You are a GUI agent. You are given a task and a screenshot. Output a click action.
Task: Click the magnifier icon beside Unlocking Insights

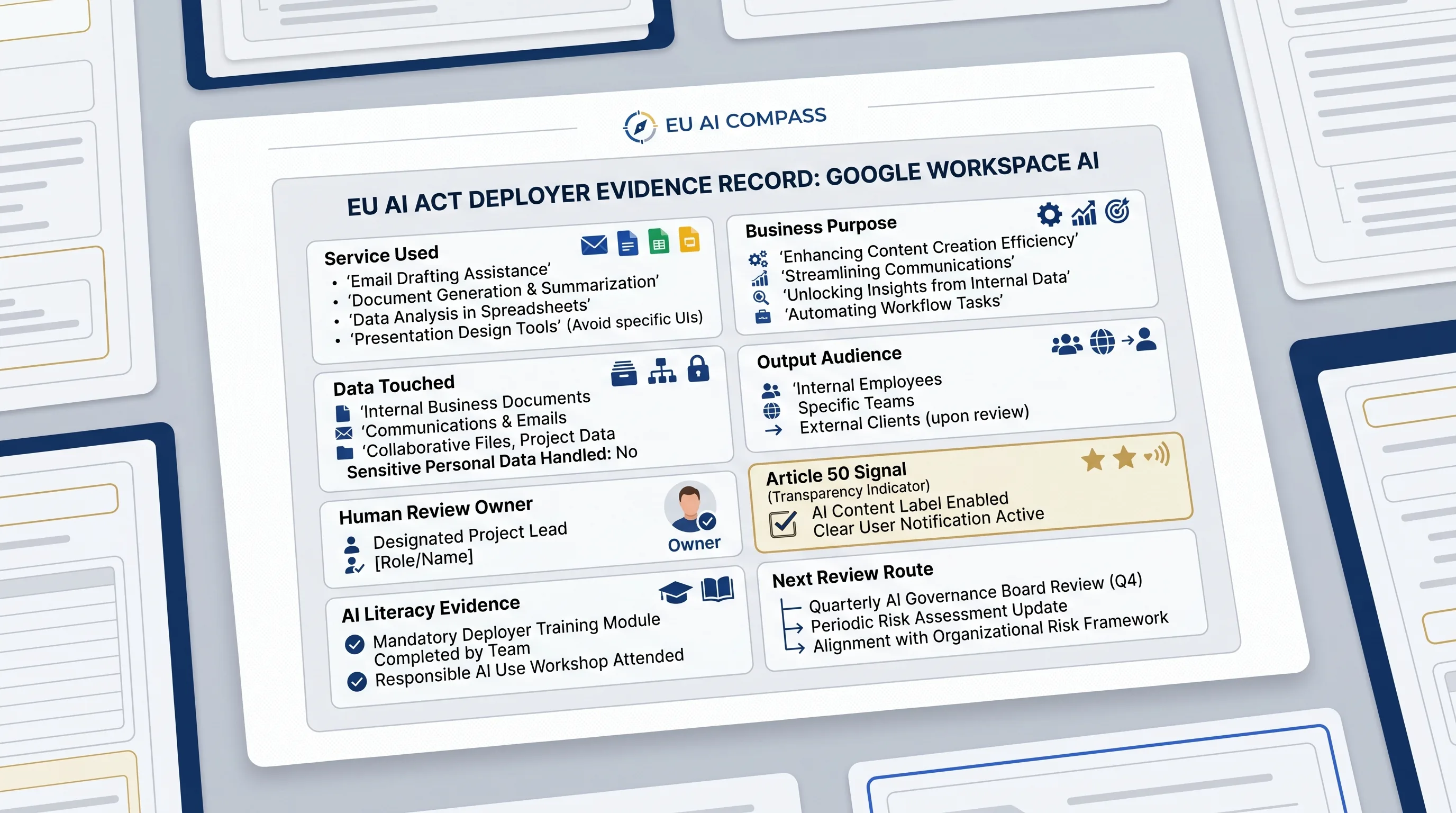pyautogui.click(x=761, y=297)
